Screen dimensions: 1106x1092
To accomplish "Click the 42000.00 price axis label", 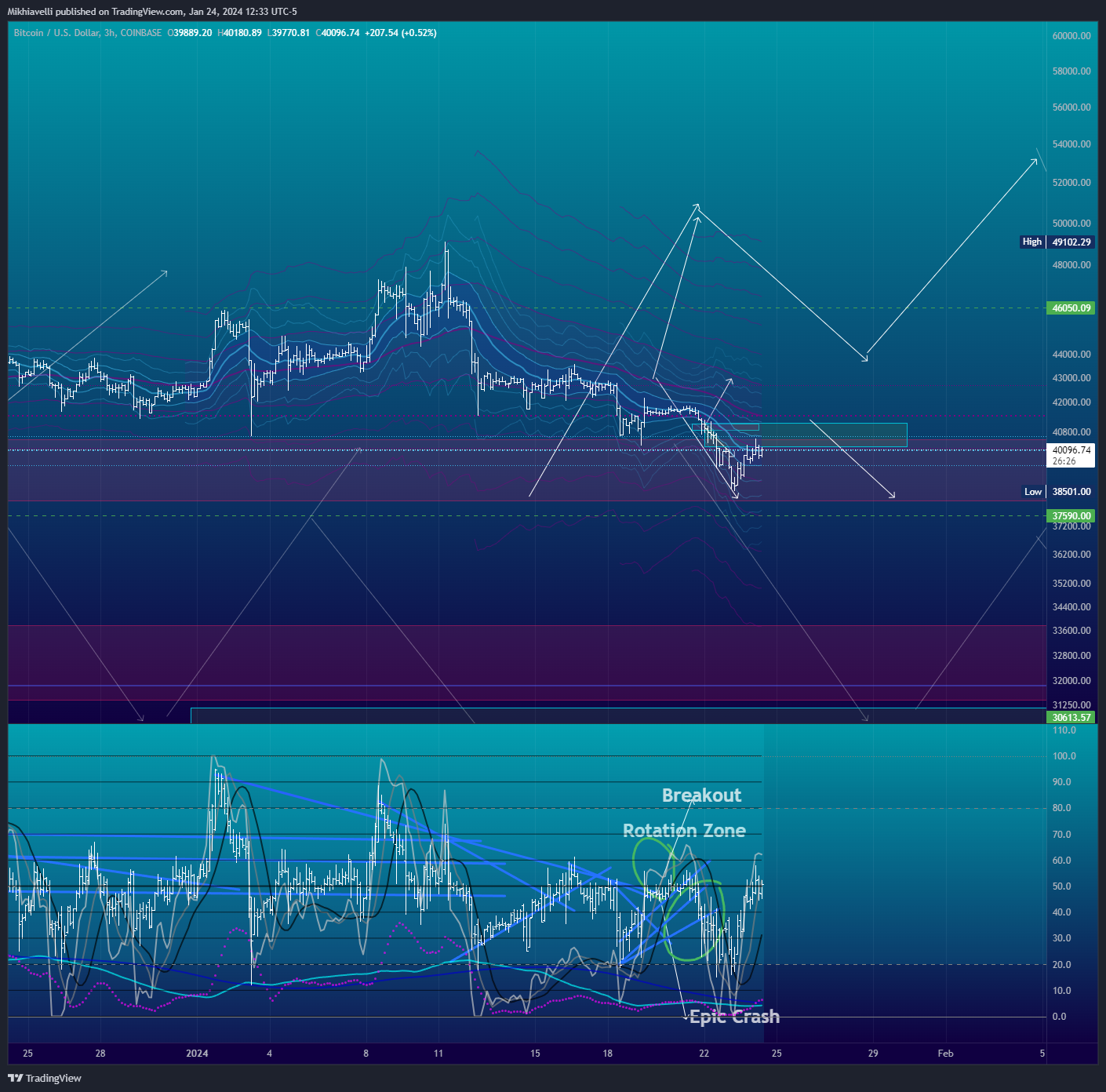I will [1071, 402].
